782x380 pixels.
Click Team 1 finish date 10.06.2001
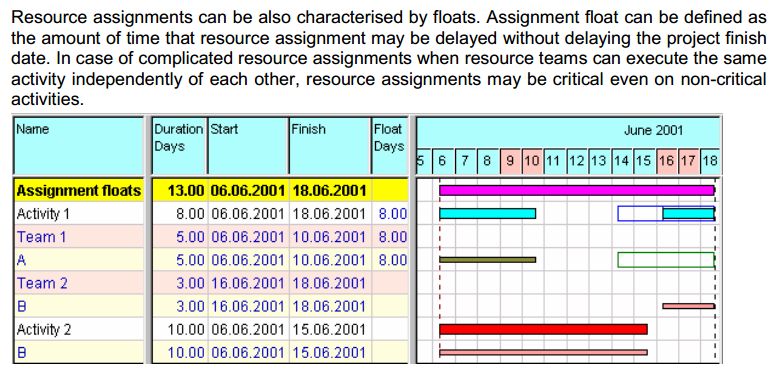pyautogui.click(x=329, y=237)
